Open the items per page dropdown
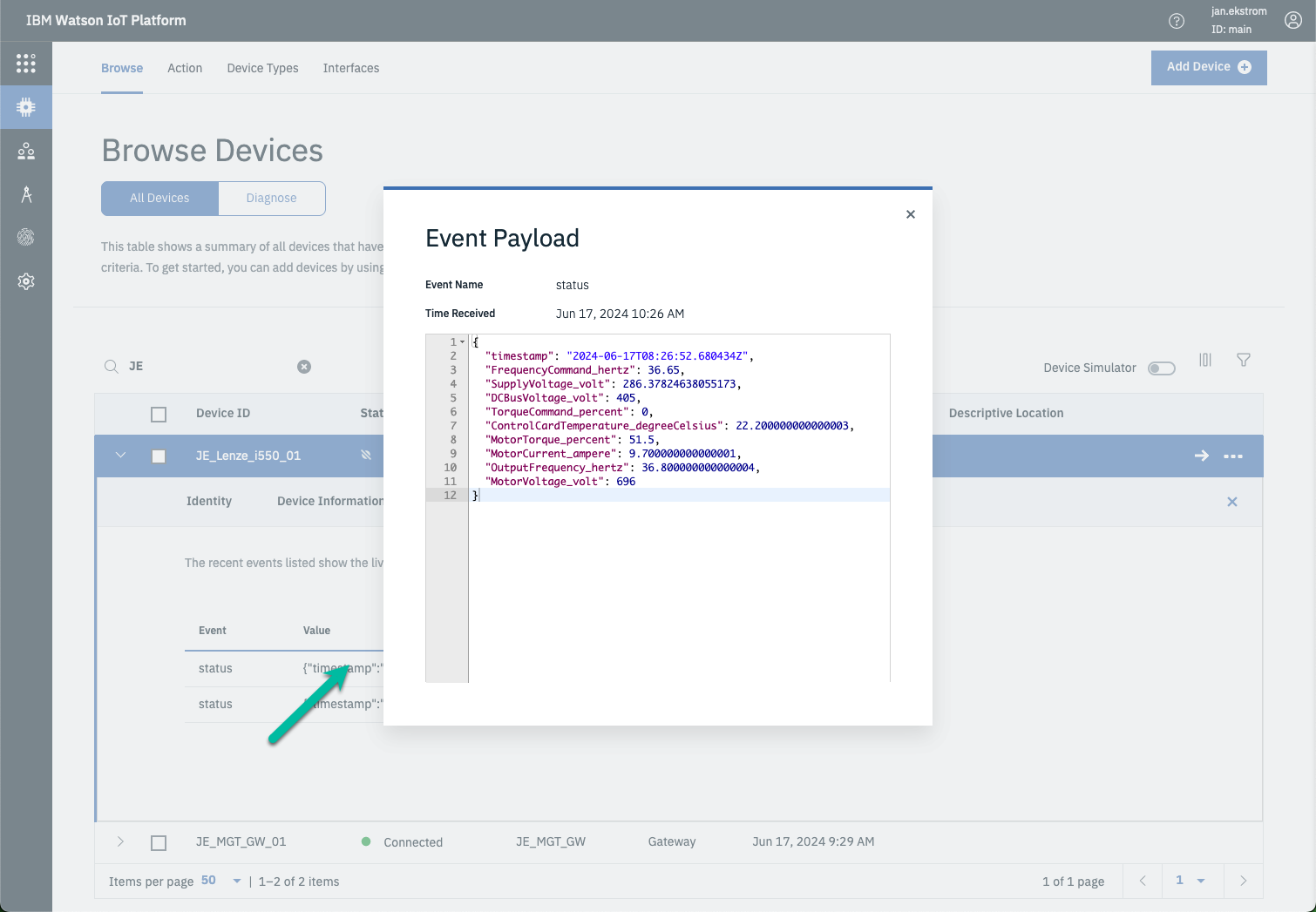Image resolution: width=1316 pixels, height=912 pixels. 221,881
